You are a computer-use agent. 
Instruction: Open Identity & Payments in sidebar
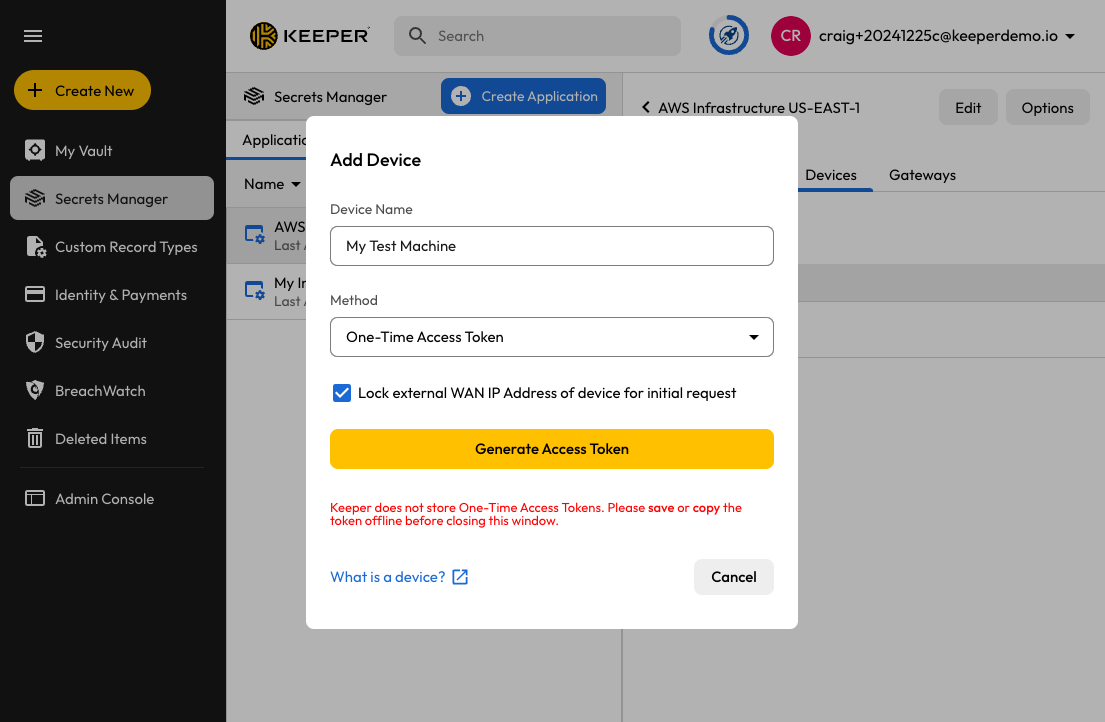pos(120,295)
